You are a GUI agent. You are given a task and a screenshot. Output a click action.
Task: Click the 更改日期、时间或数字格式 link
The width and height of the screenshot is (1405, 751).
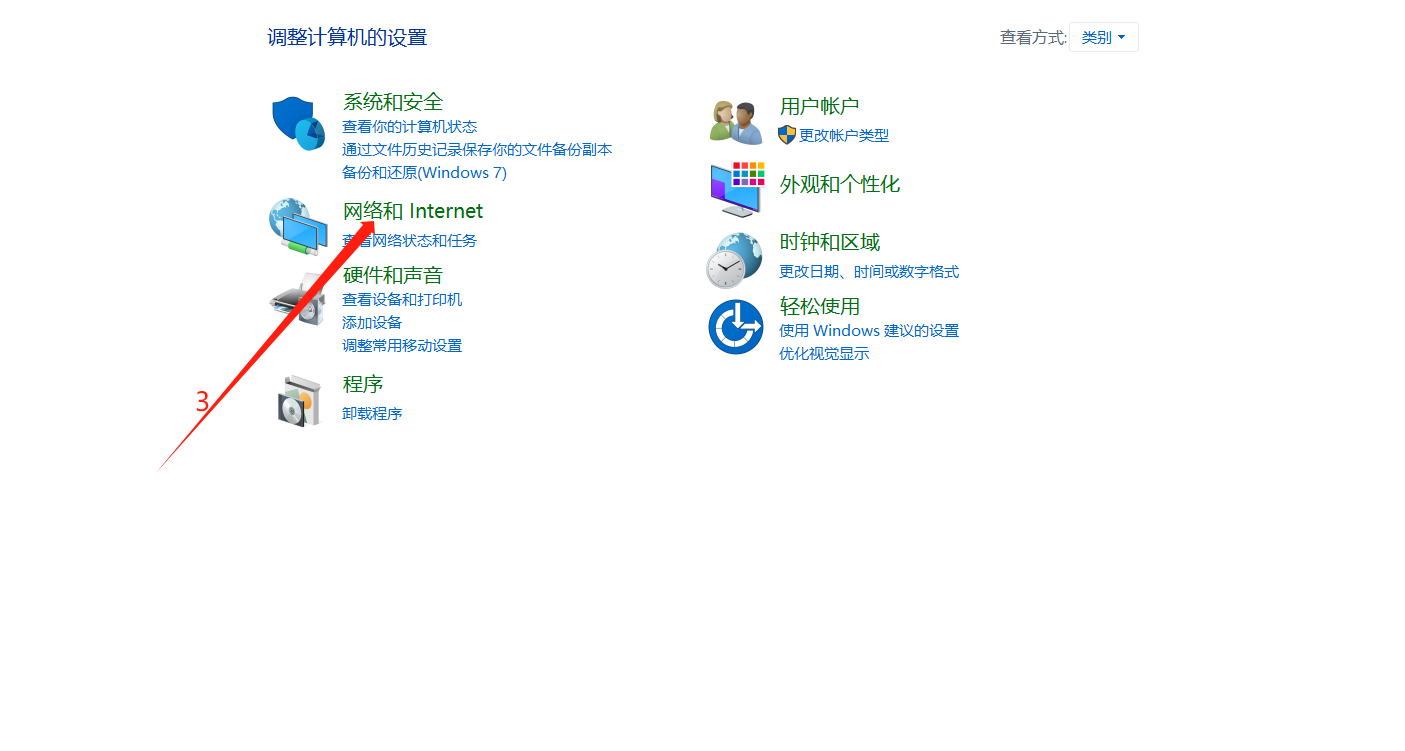[x=869, y=272]
